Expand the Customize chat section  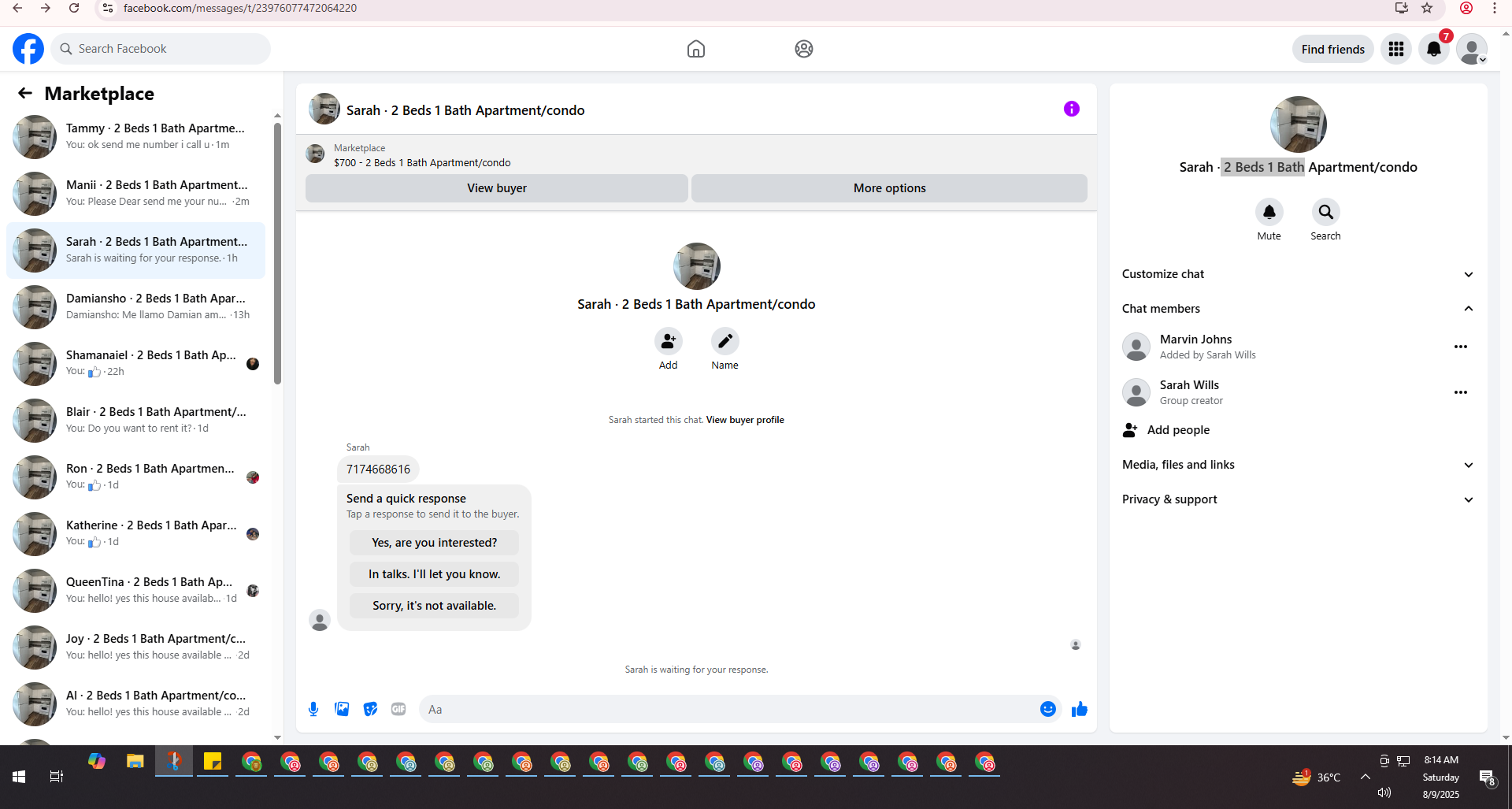point(1298,274)
